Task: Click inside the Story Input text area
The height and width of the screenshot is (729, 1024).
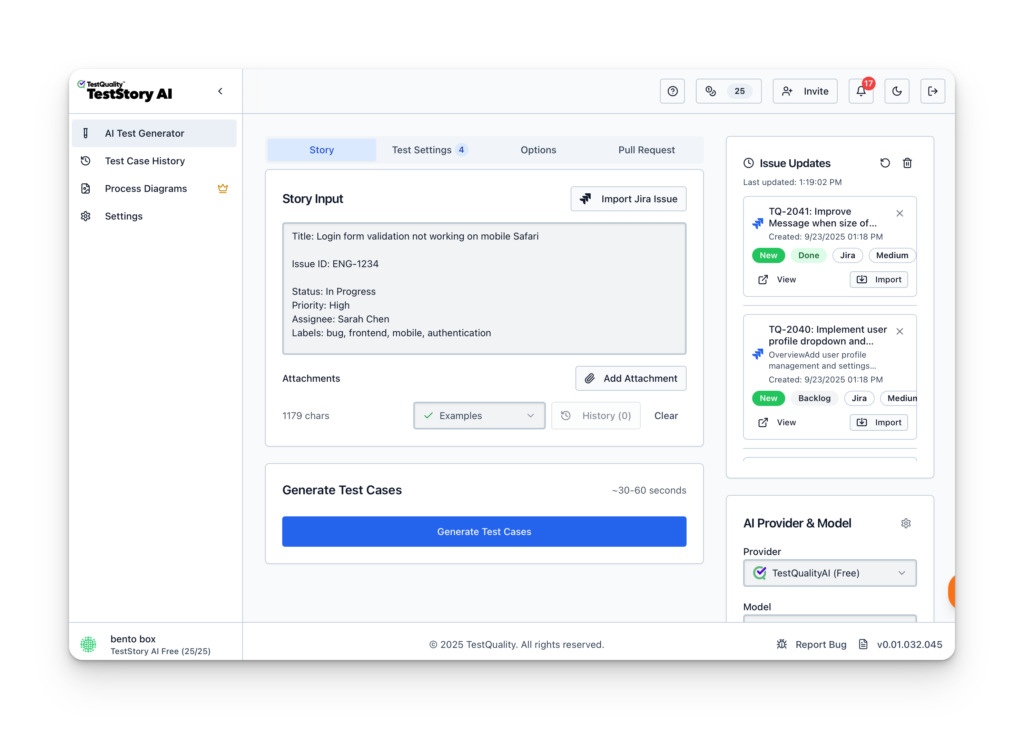Action: coord(483,288)
